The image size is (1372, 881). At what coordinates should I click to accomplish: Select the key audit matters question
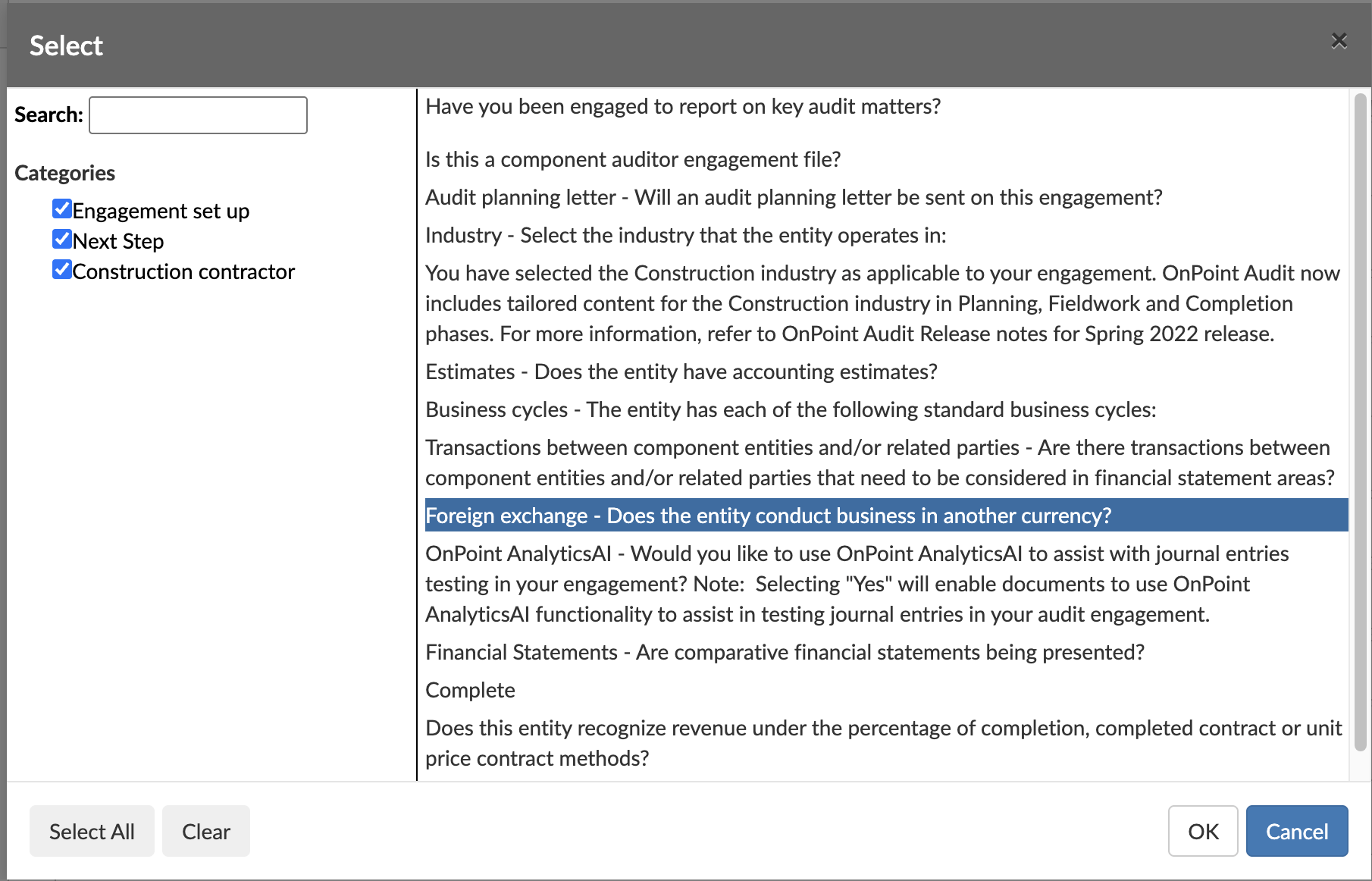click(886, 107)
